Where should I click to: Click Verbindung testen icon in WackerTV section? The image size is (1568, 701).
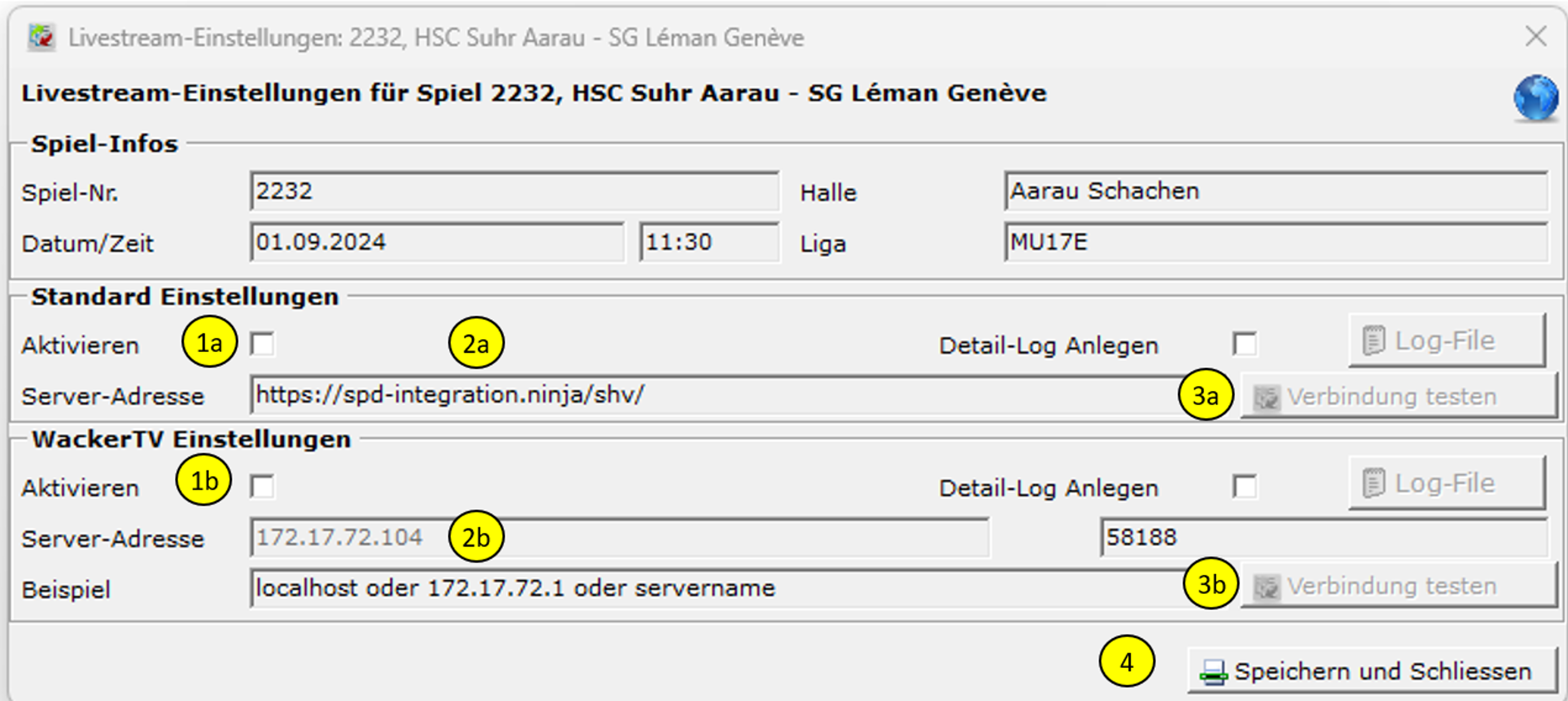[1267, 587]
